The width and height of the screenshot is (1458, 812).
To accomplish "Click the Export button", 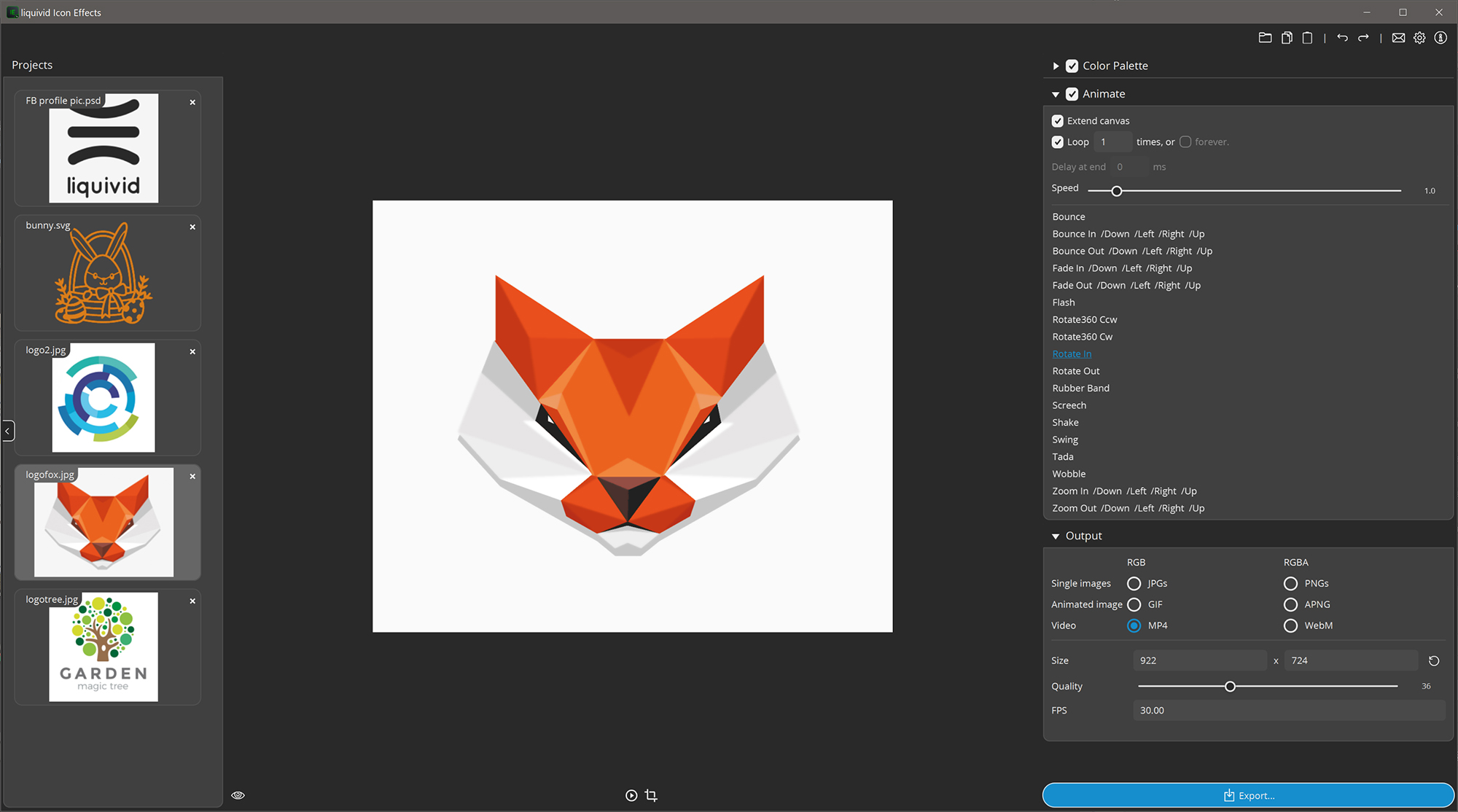I will [1249, 795].
